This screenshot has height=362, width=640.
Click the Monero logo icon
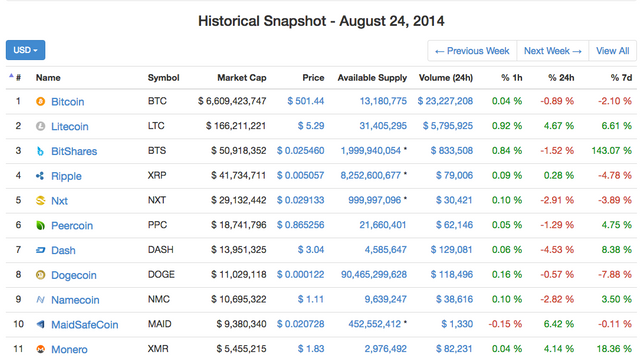coord(40,349)
